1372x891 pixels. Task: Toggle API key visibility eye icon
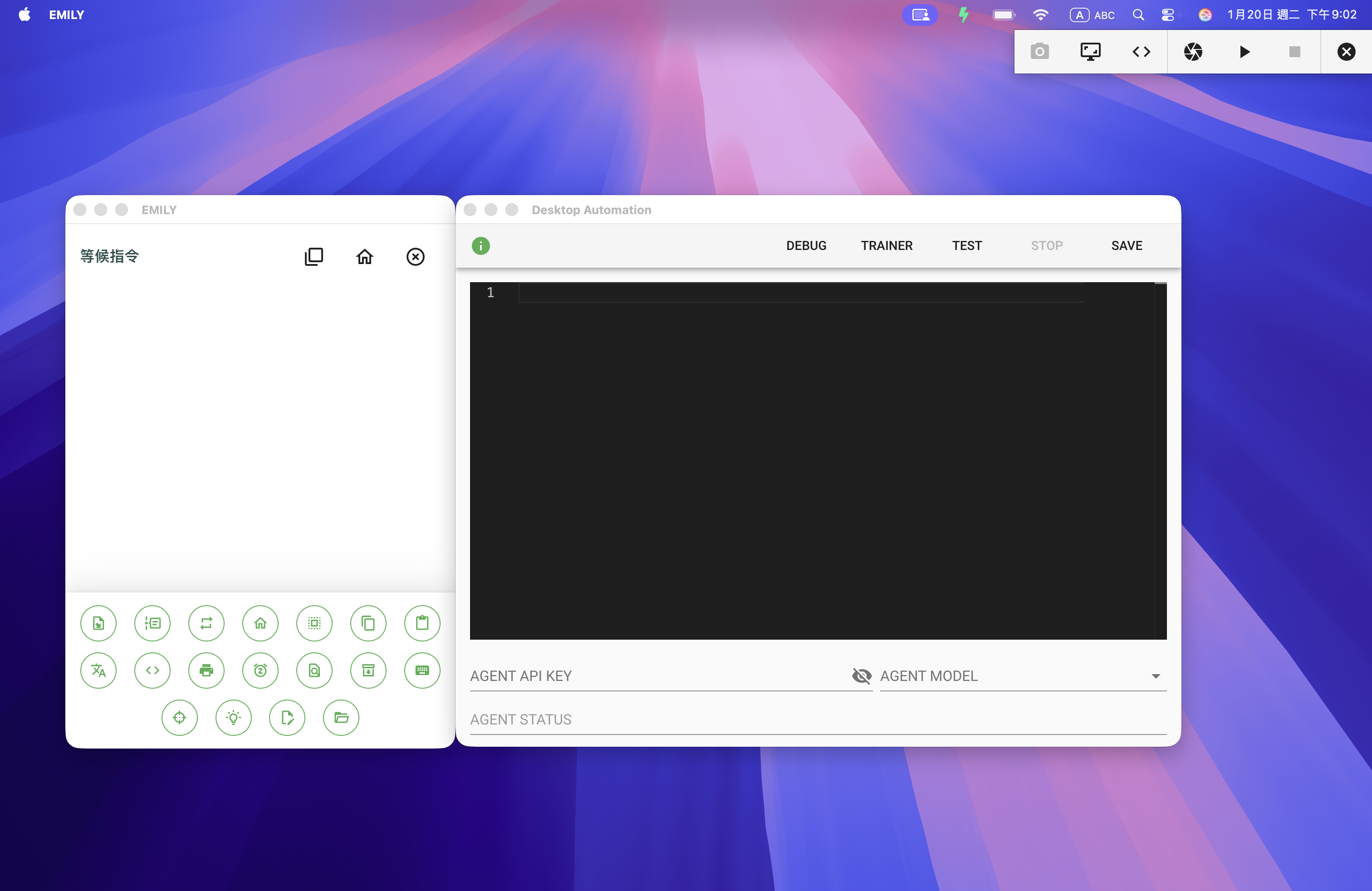[x=861, y=676]
